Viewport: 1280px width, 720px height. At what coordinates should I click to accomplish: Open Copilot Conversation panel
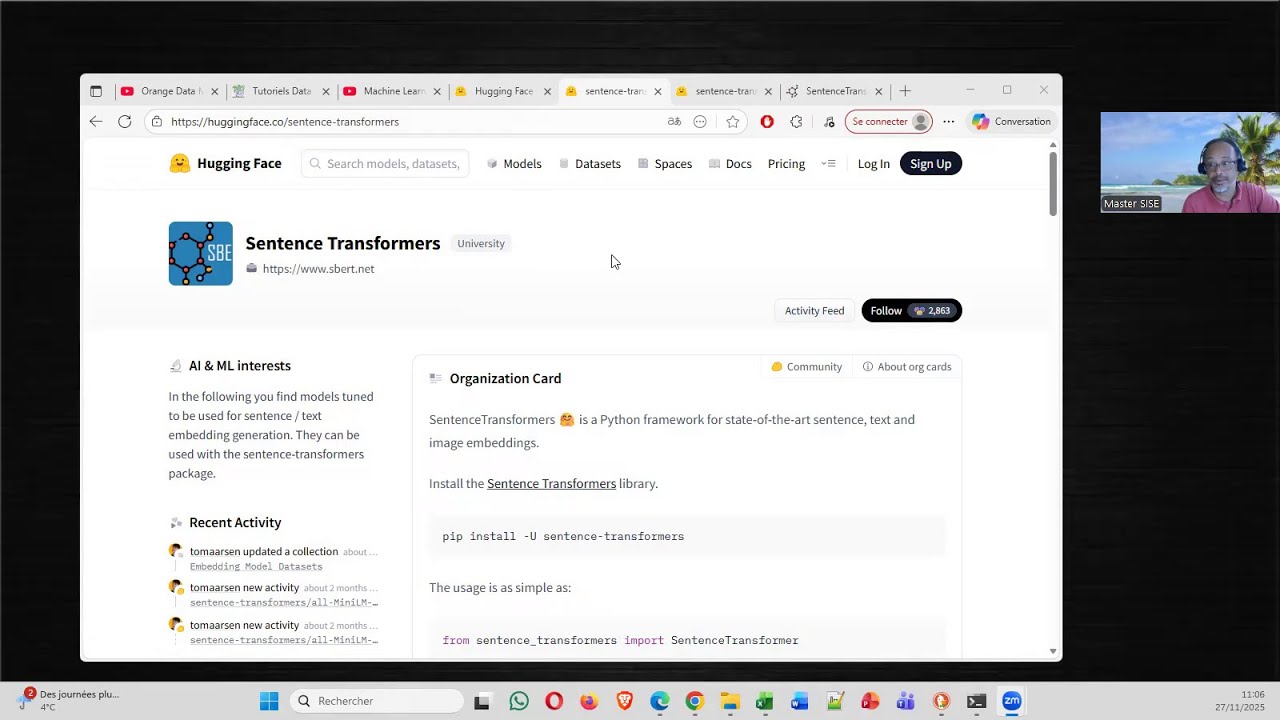pos(1011,122)
